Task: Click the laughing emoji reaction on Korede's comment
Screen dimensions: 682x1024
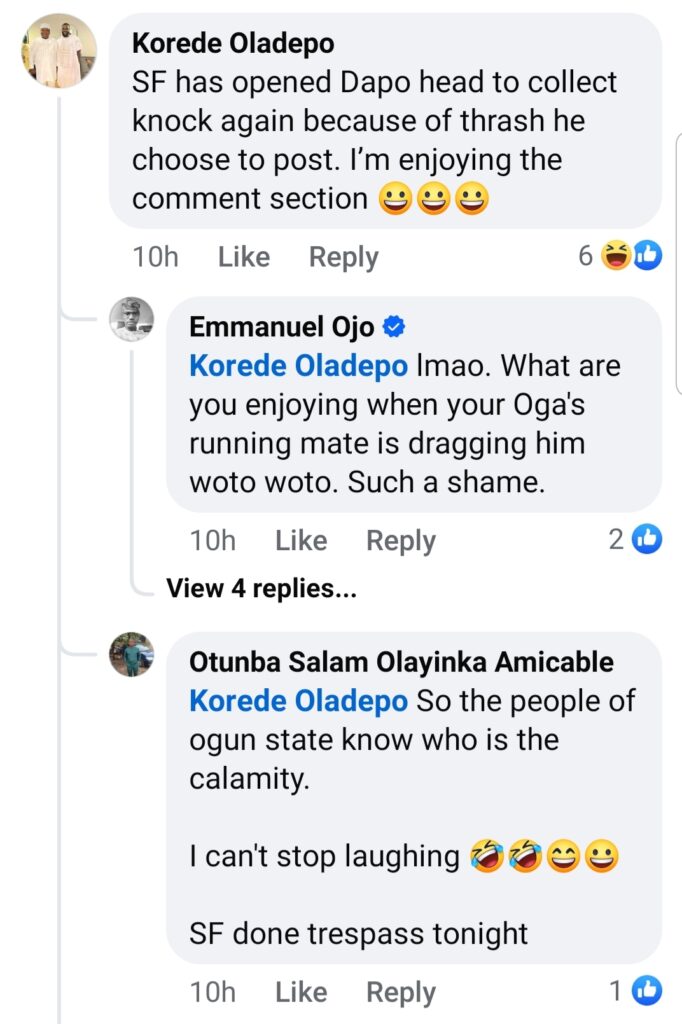Action: pyautogui.click(x=616, y=257)
